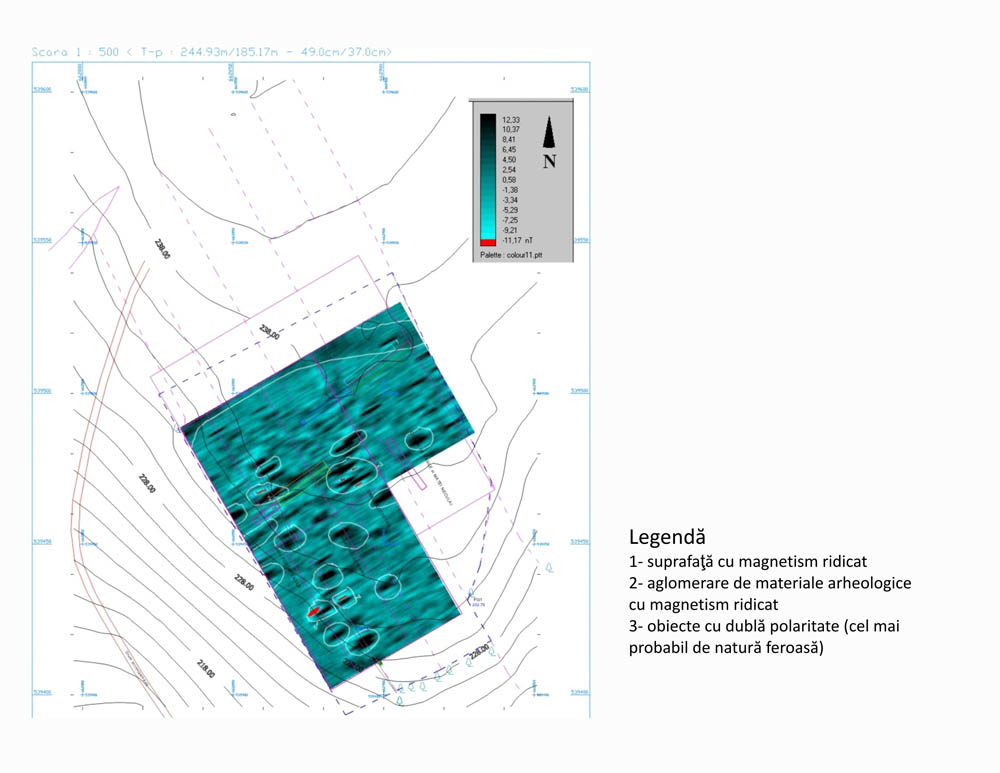
Task: Click the letter N under the arrow
Action: click(549, 160)
